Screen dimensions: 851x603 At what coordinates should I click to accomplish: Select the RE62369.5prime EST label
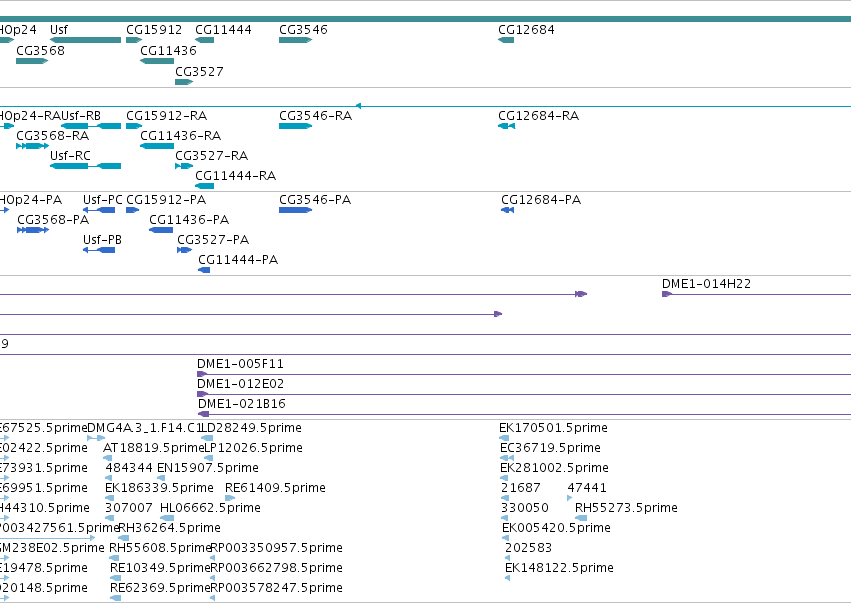[160, 588]
